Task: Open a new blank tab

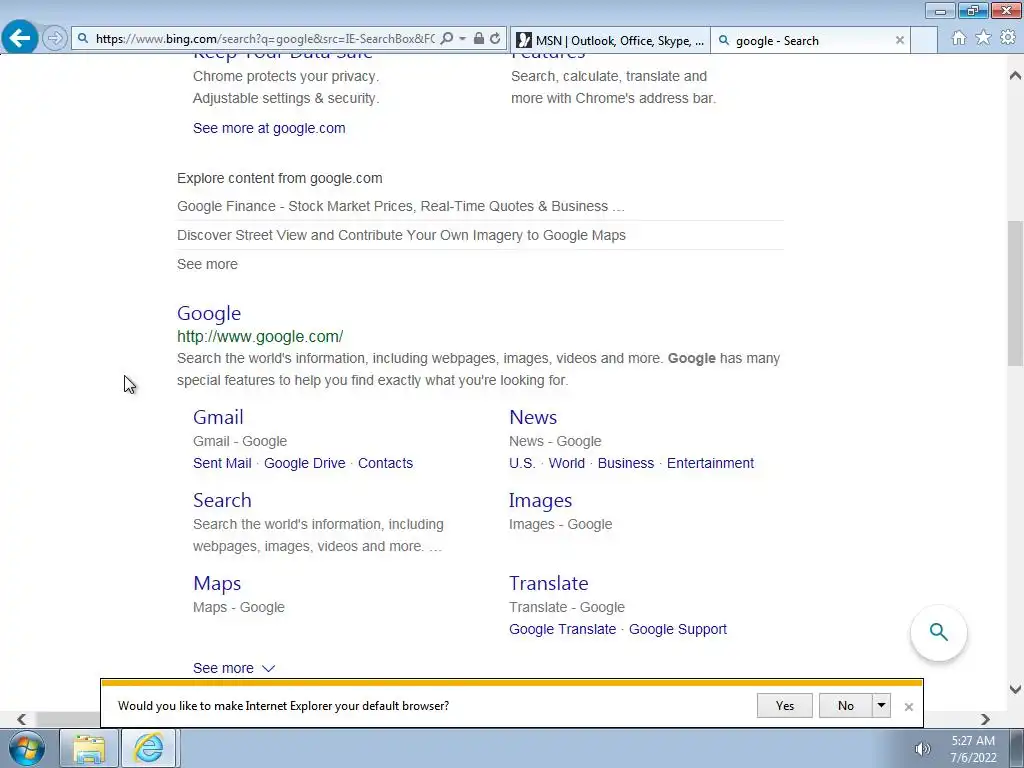Action: point(924,40)
